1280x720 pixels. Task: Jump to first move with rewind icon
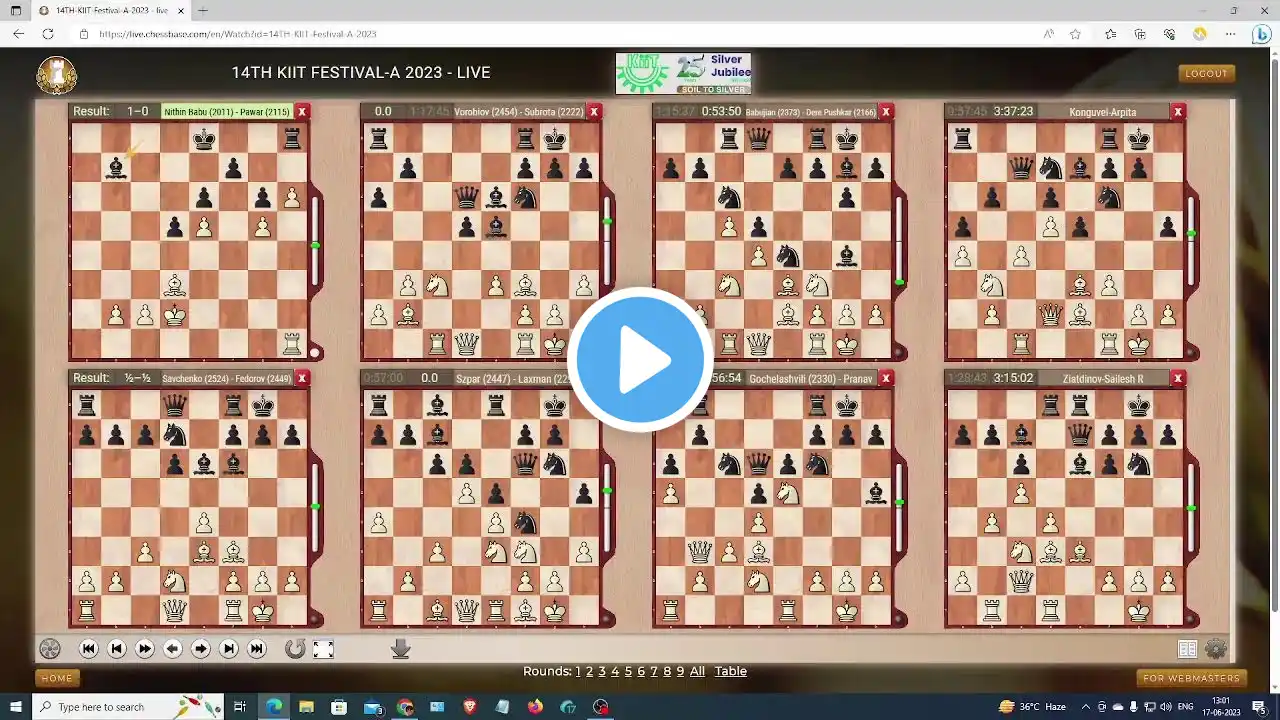tap(89, 649)
